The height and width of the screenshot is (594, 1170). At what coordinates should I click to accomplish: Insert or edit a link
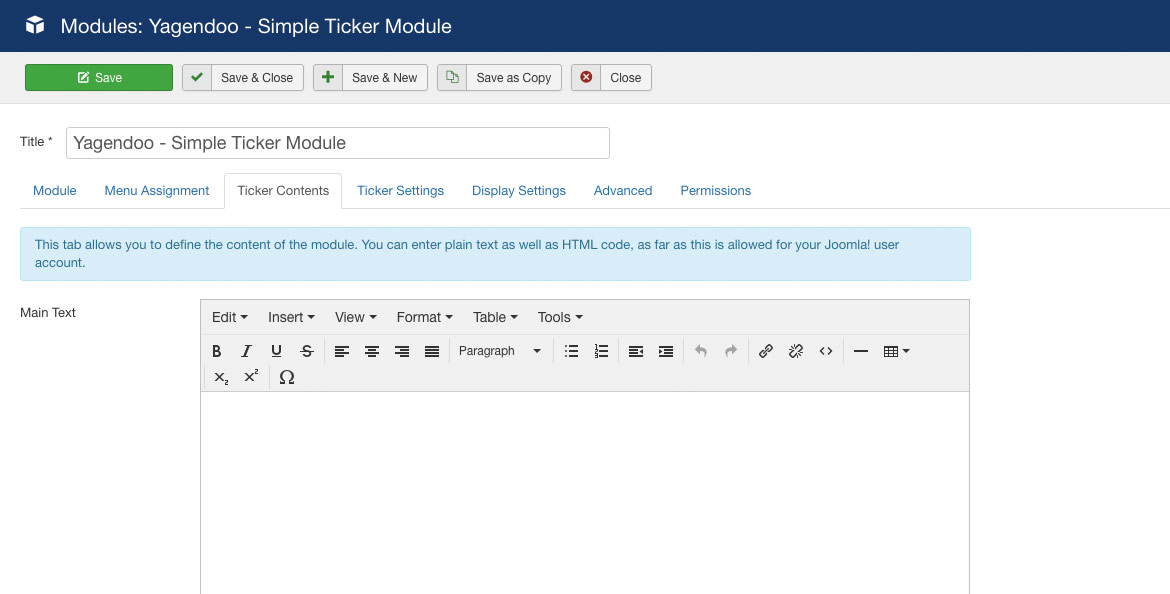click(x=766, y=351)
